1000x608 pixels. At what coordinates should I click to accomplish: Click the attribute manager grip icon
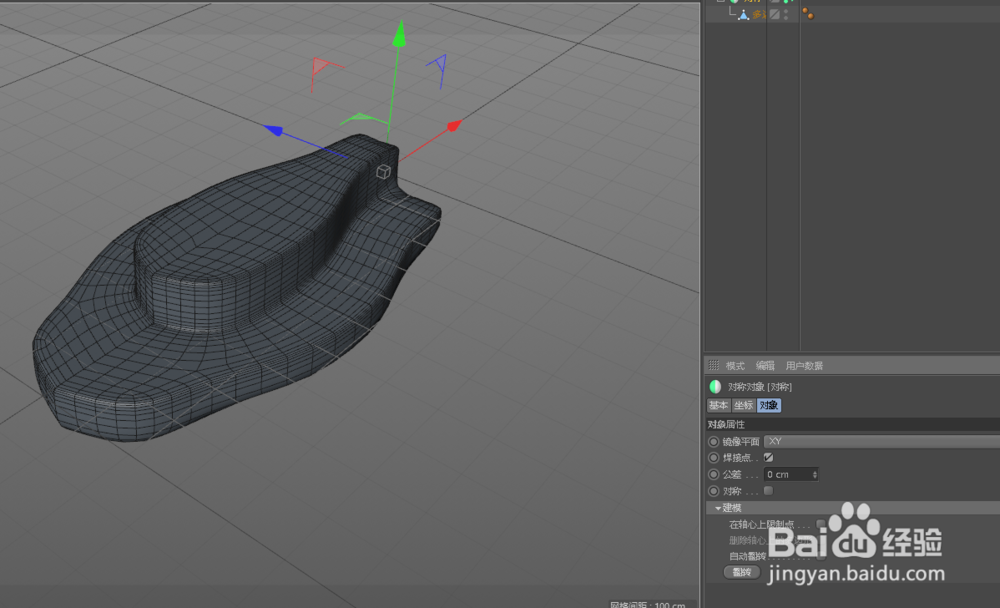click(x=714, y=365)
